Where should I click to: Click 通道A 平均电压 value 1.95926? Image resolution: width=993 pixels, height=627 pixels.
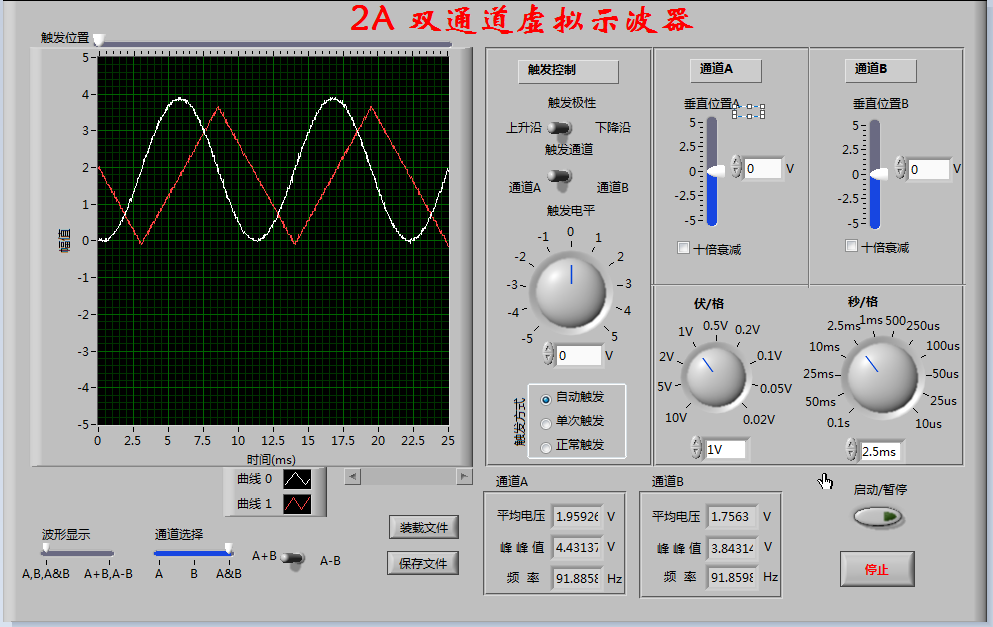(576, 517)
